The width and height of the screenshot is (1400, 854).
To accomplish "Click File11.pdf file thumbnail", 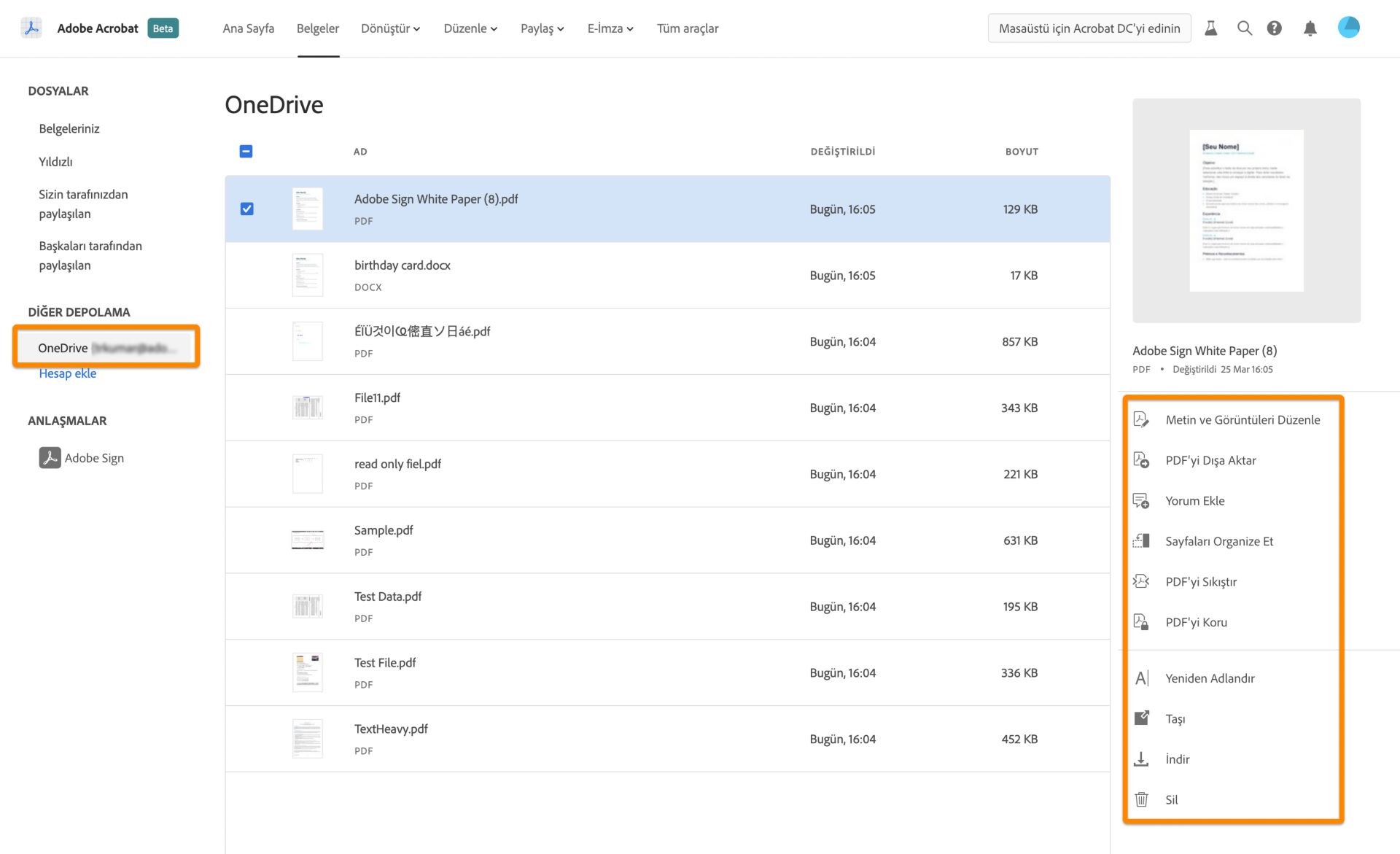I will pyautogui.click(x=308, y=407).
